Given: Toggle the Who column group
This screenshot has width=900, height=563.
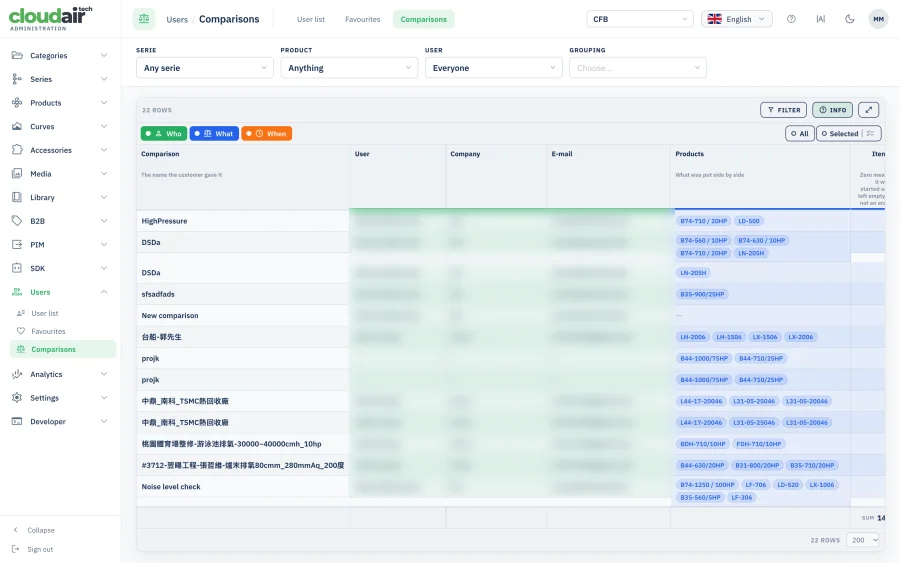Looking at the screenshot, I should 164,134.
